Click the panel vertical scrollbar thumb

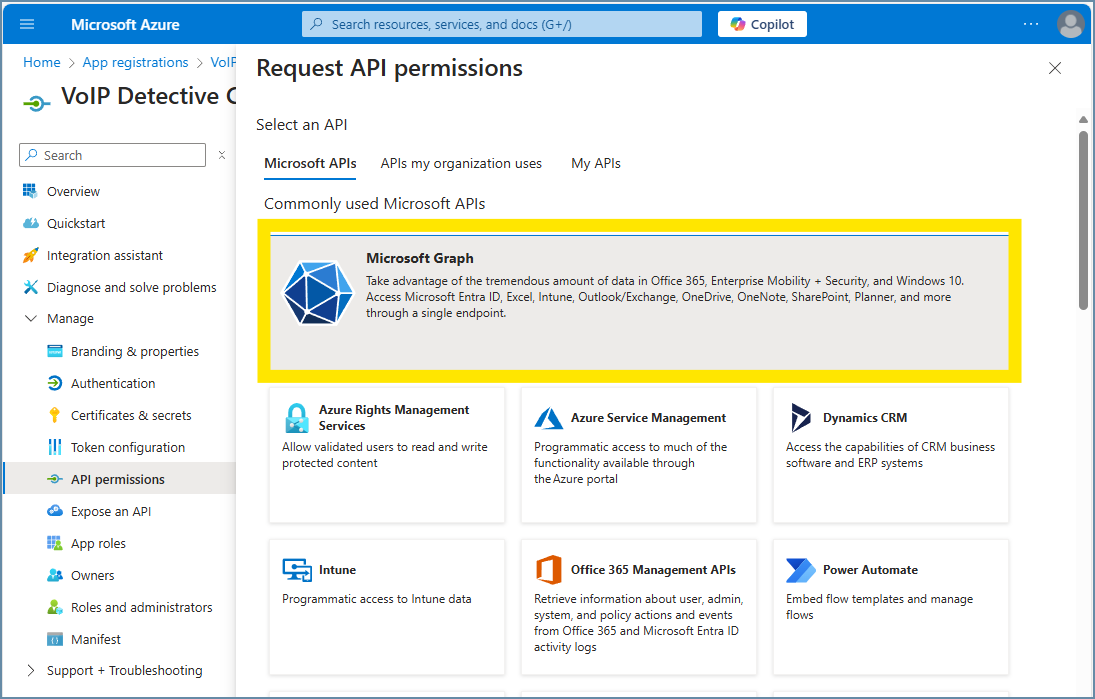1083,220
